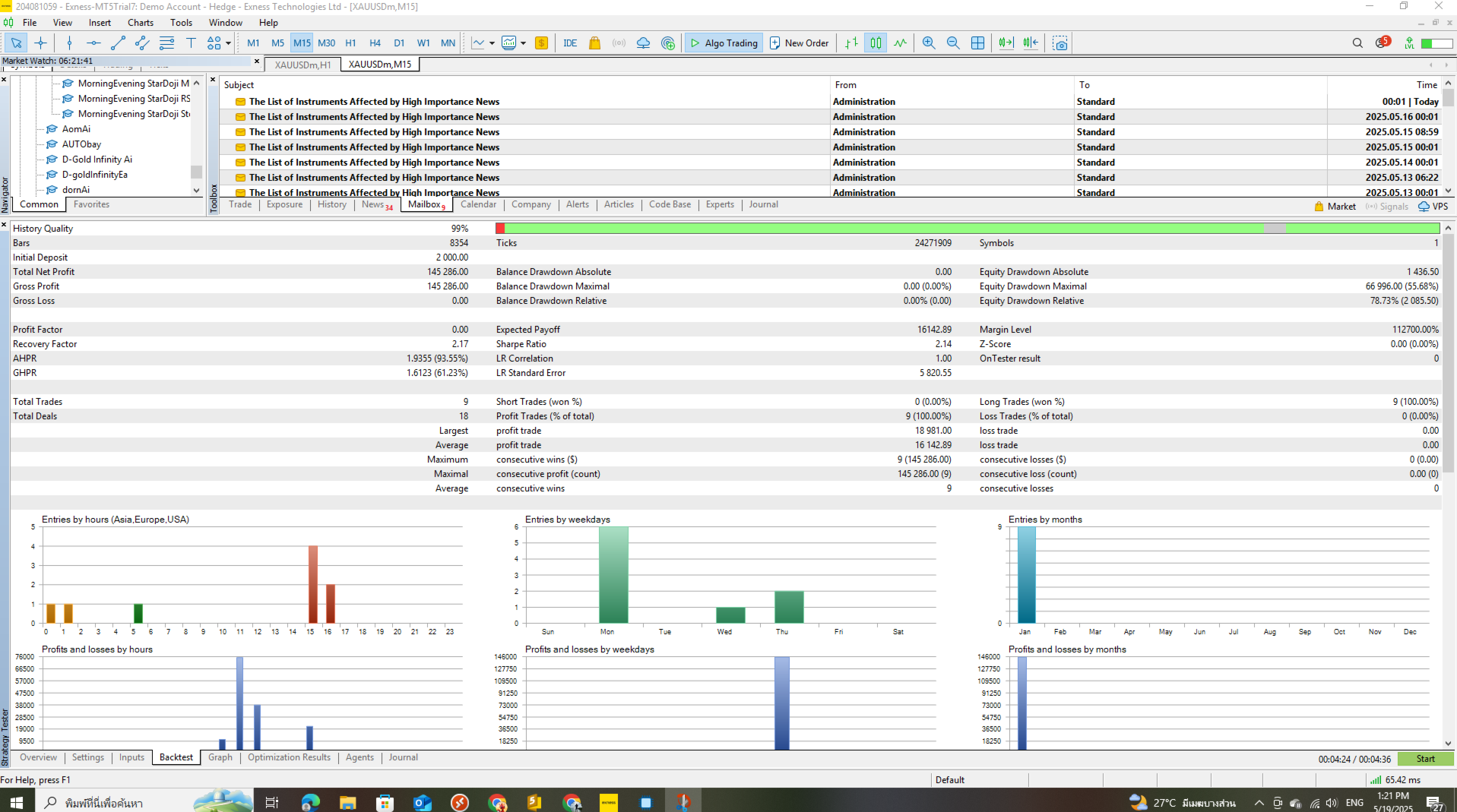
Task: Select the trendline drawing tool
Action: point(118,43)
